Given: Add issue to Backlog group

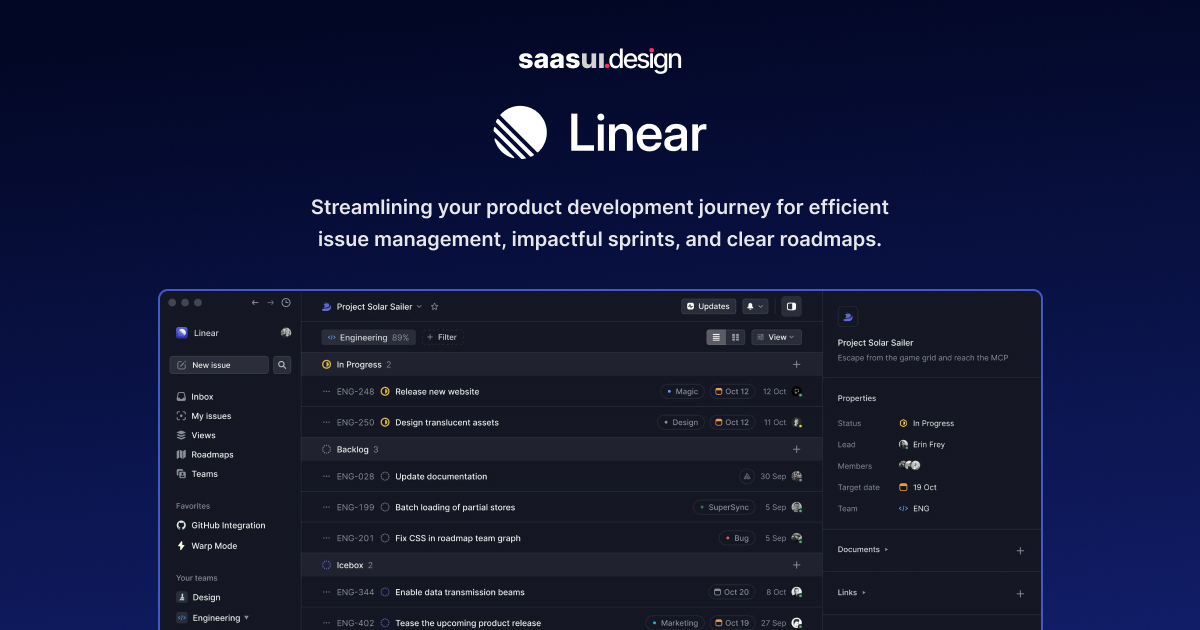Looking at the screenshot, I should click(x=797, y=450).
